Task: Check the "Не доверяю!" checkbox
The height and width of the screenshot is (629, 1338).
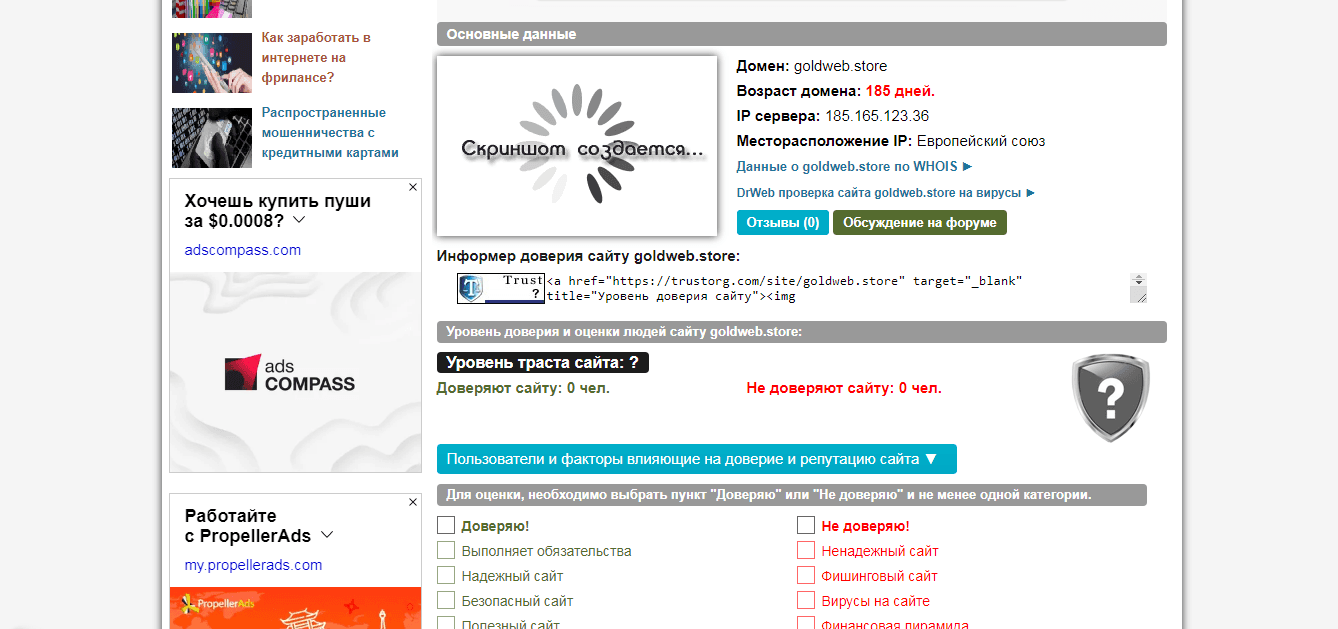Action: (806, 526)
